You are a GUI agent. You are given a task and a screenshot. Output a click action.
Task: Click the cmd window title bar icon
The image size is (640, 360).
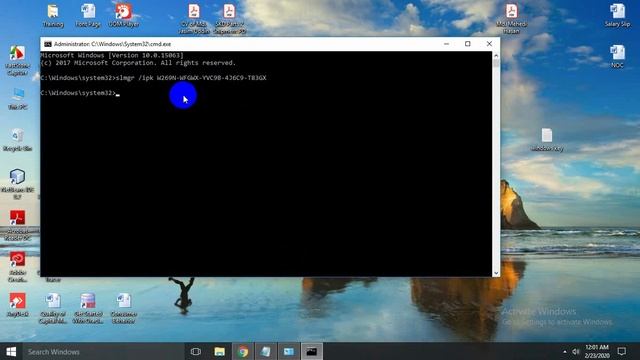coord(48,44)
